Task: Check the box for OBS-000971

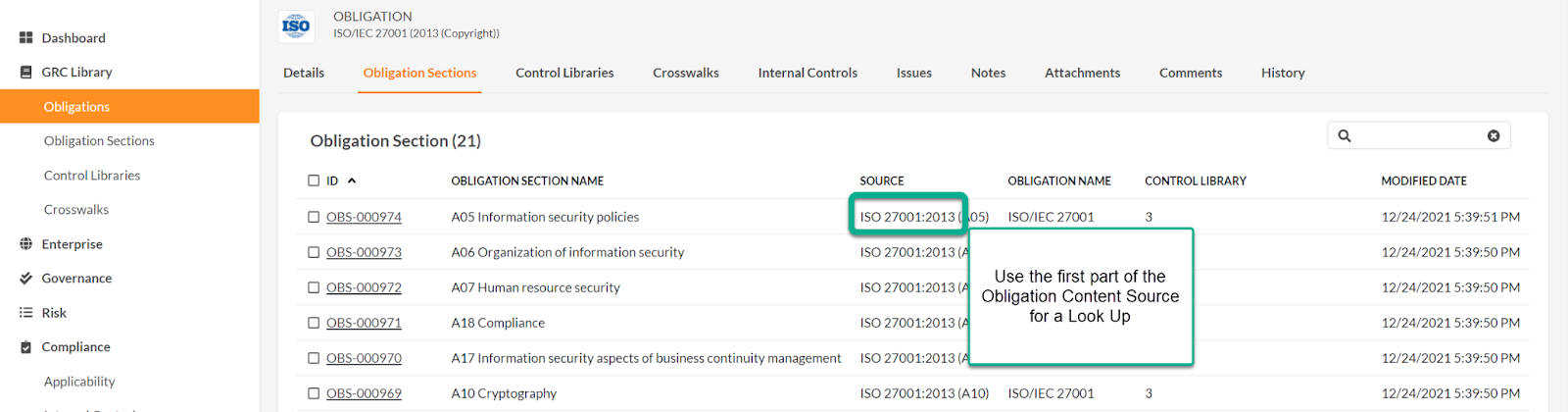Action: point(314,323)
